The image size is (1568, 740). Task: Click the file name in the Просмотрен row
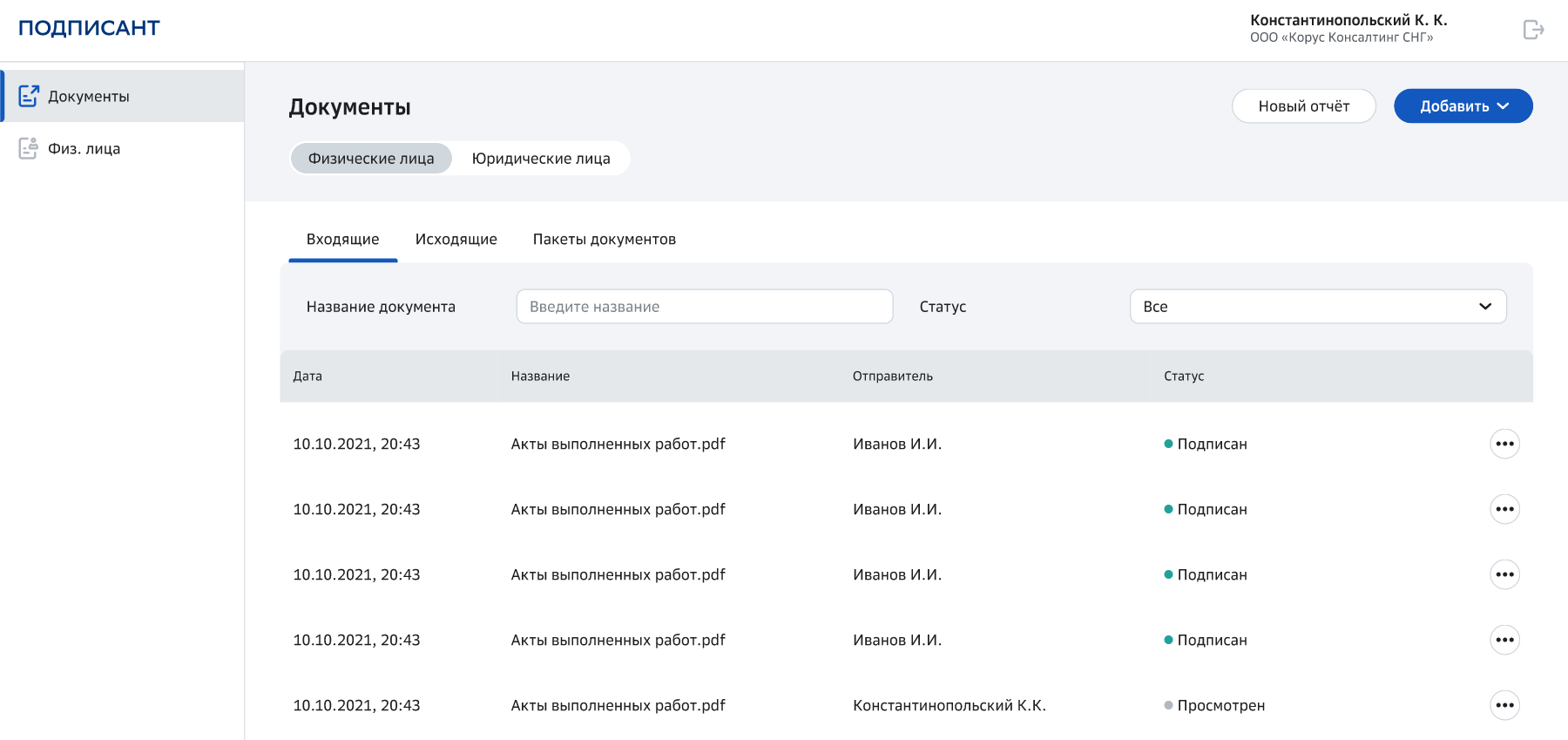coord(618,706)
